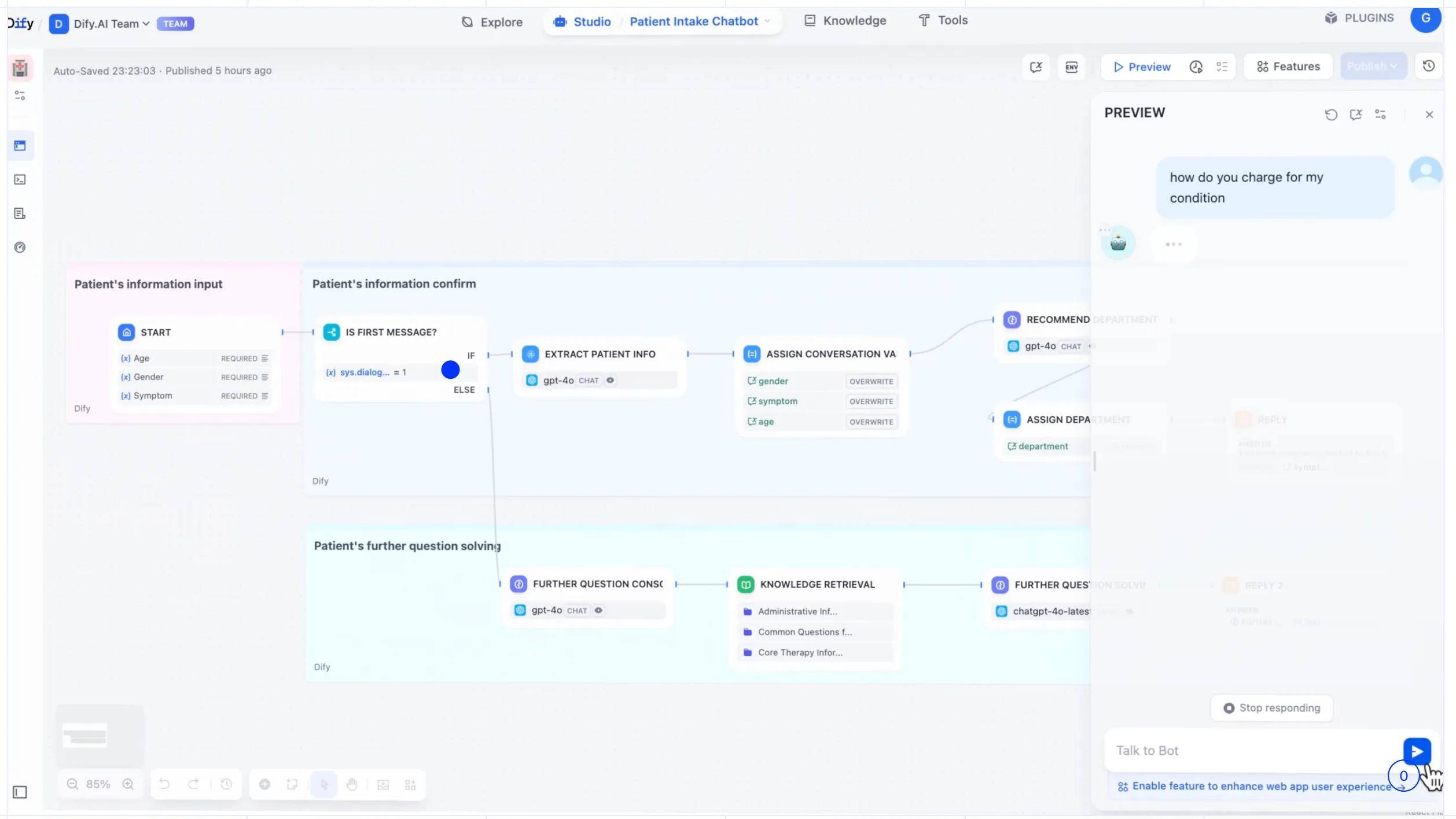Toggle the checklist icon next to Preview

(x=1222, y=67)
